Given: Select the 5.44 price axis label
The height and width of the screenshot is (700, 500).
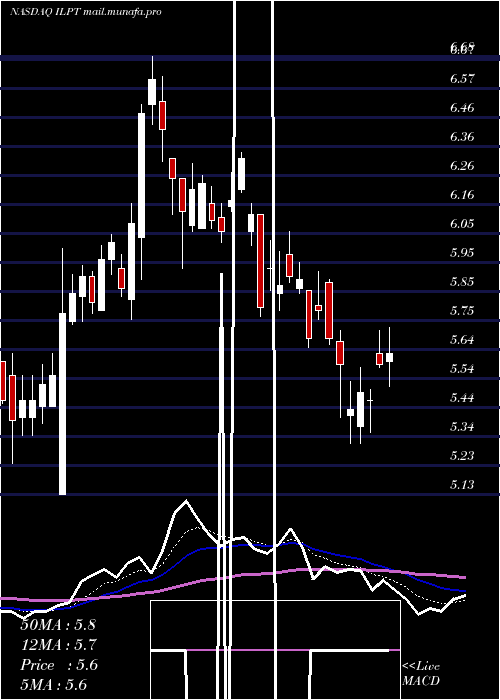Looking at the screenshot, I should (462, 398).
